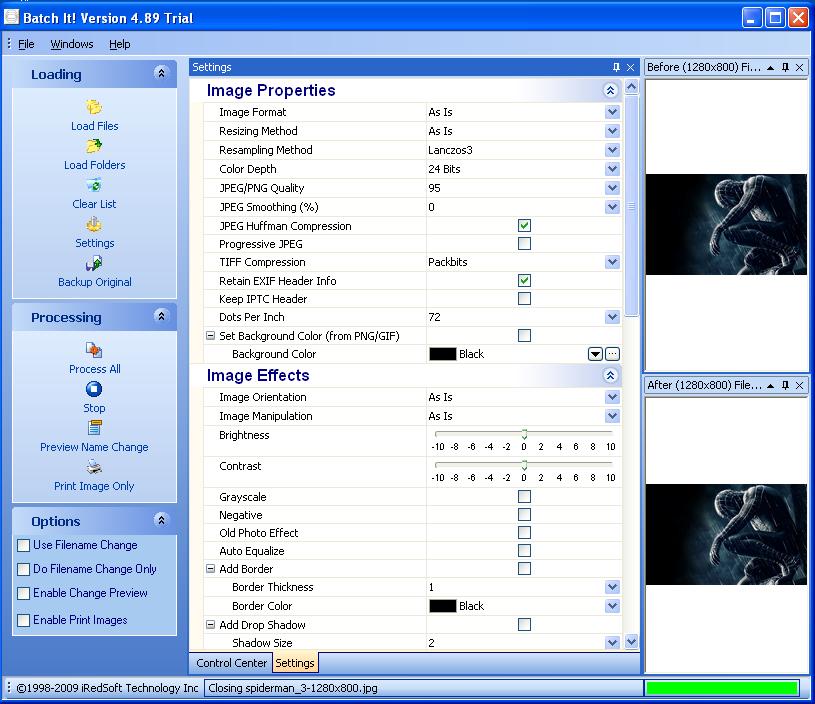Open the After panel triangle menu
The width and height of the screenshot is (815, 704).
pyautogui.click(x=771, y=386)
